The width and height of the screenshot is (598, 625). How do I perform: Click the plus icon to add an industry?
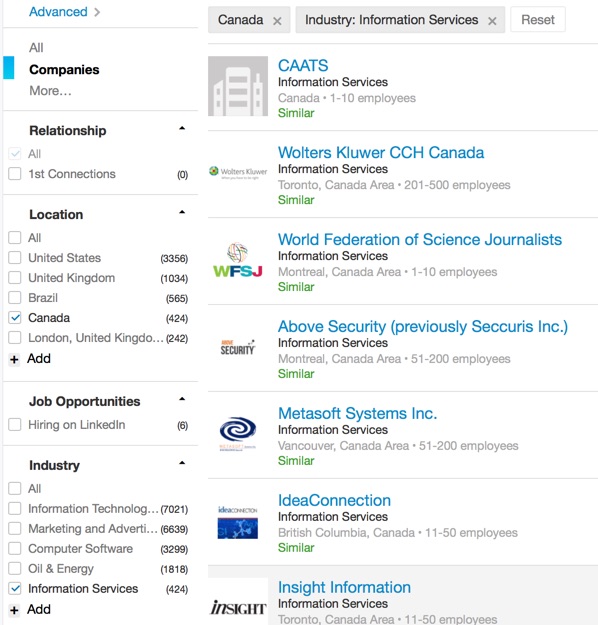(x=14, y=610)
